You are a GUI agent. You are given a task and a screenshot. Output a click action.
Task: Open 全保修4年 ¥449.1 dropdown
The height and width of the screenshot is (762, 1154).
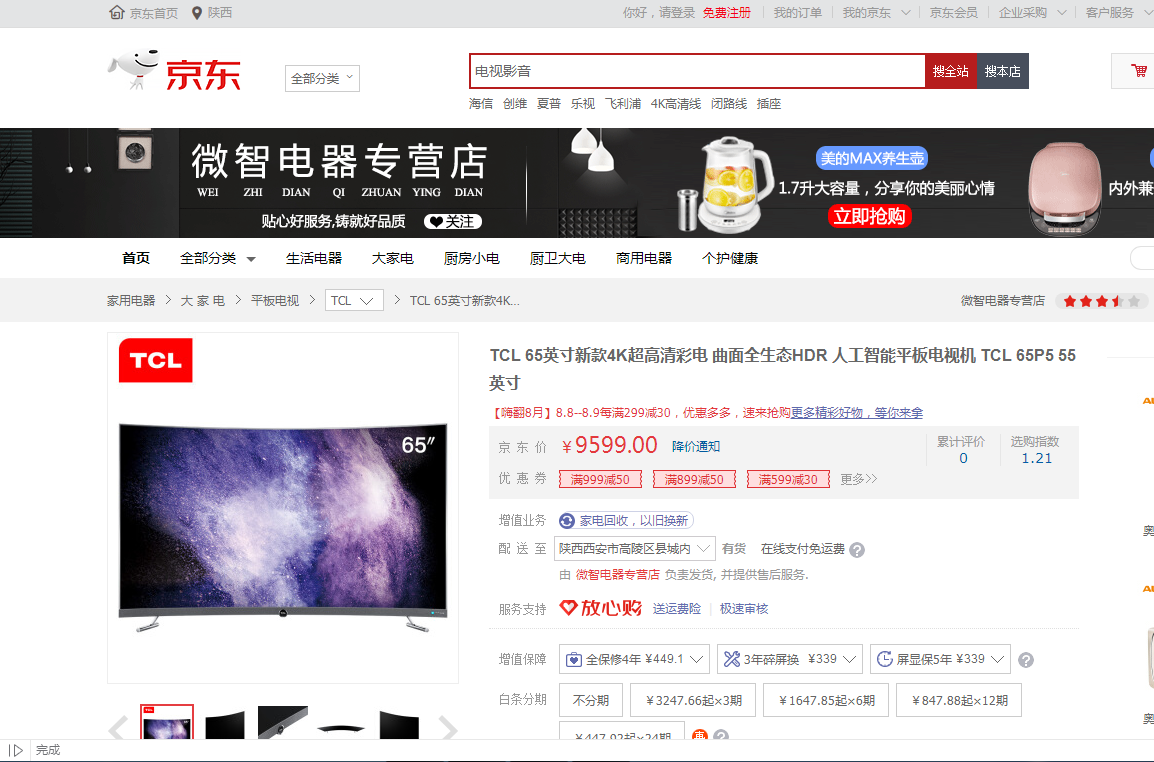(634, 659)
